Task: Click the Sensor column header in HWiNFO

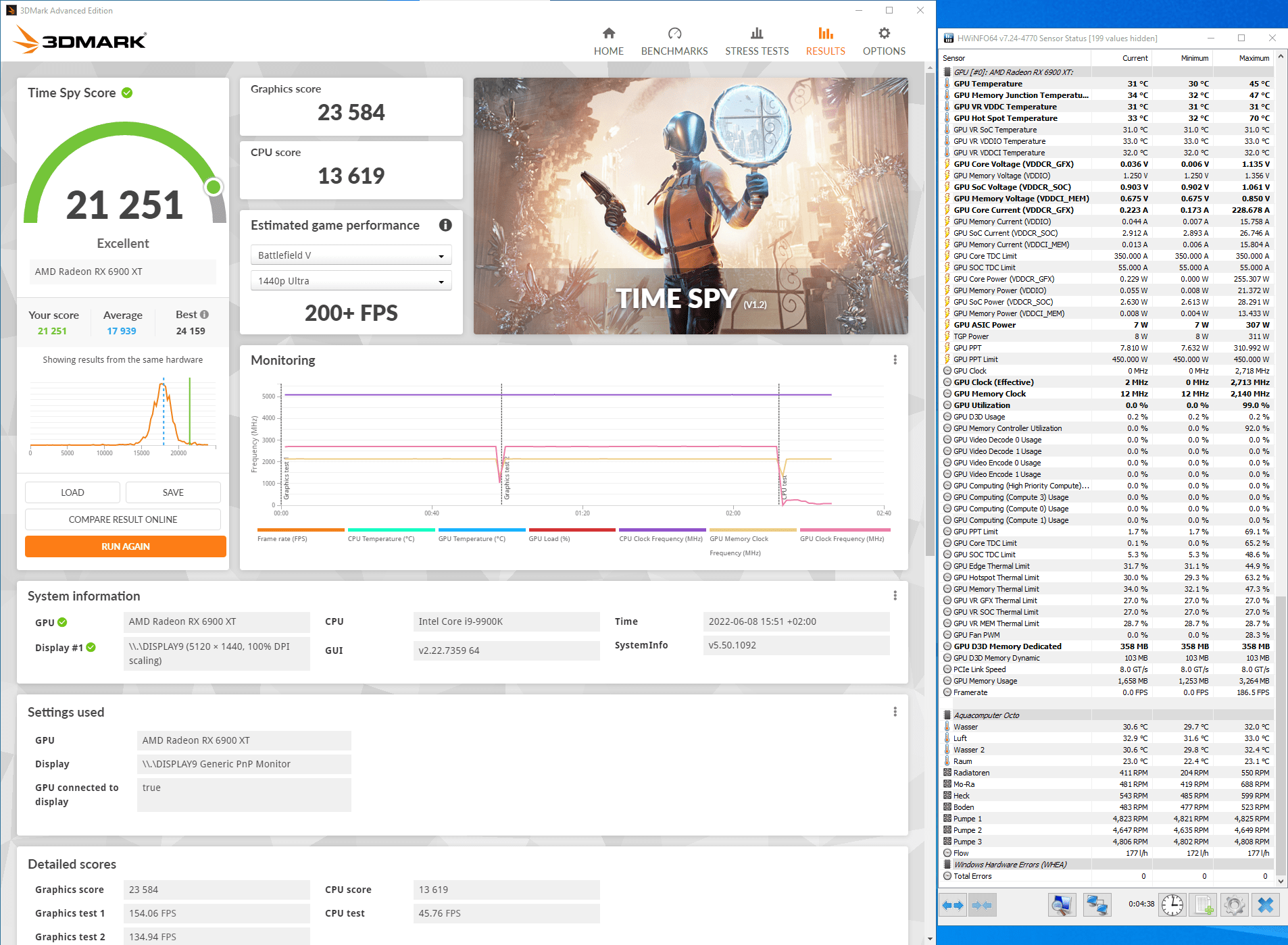Action: pyautogui.click(x=1015, y=58)
